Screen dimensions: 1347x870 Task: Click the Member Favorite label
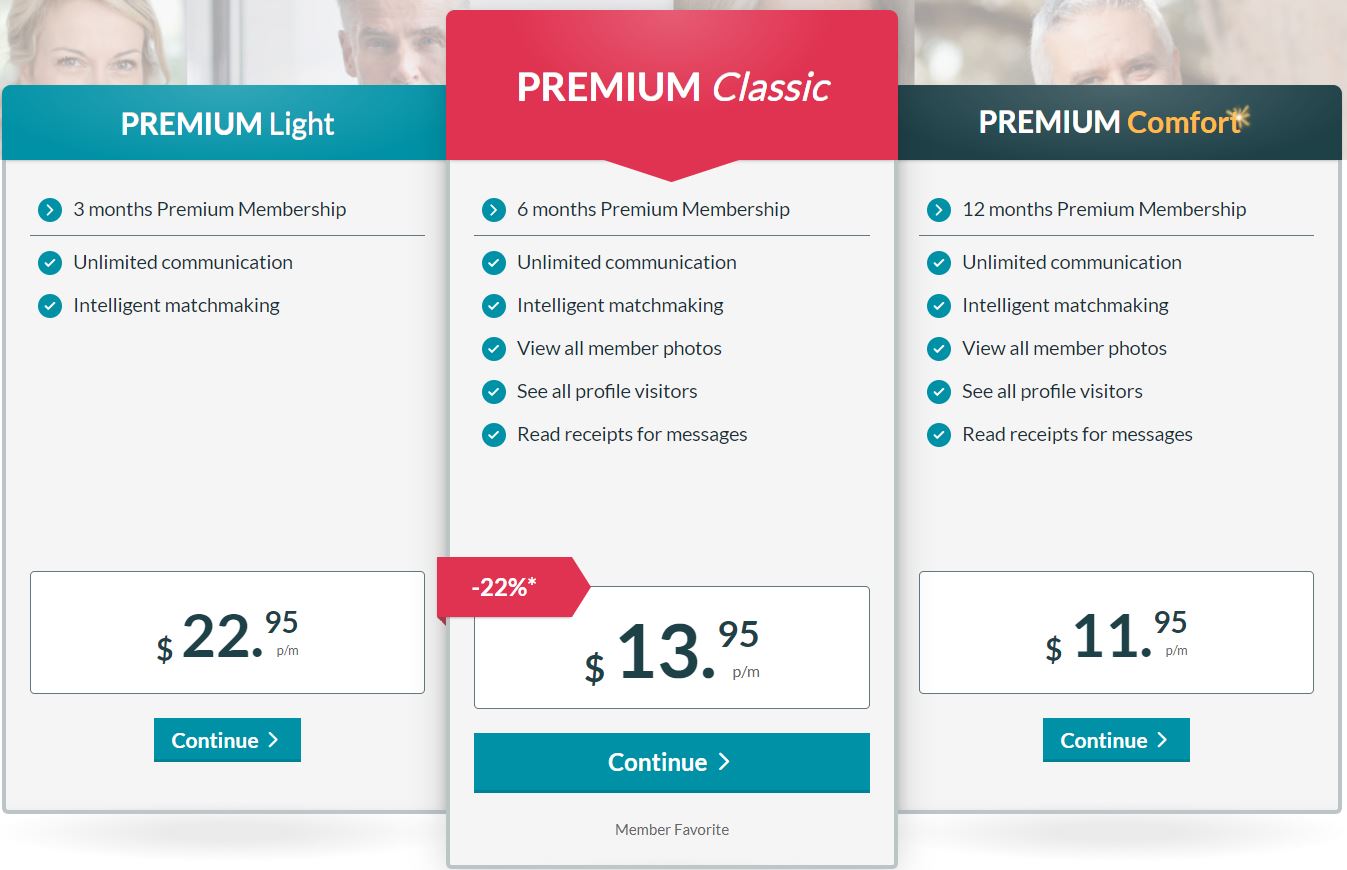point(672,829)
